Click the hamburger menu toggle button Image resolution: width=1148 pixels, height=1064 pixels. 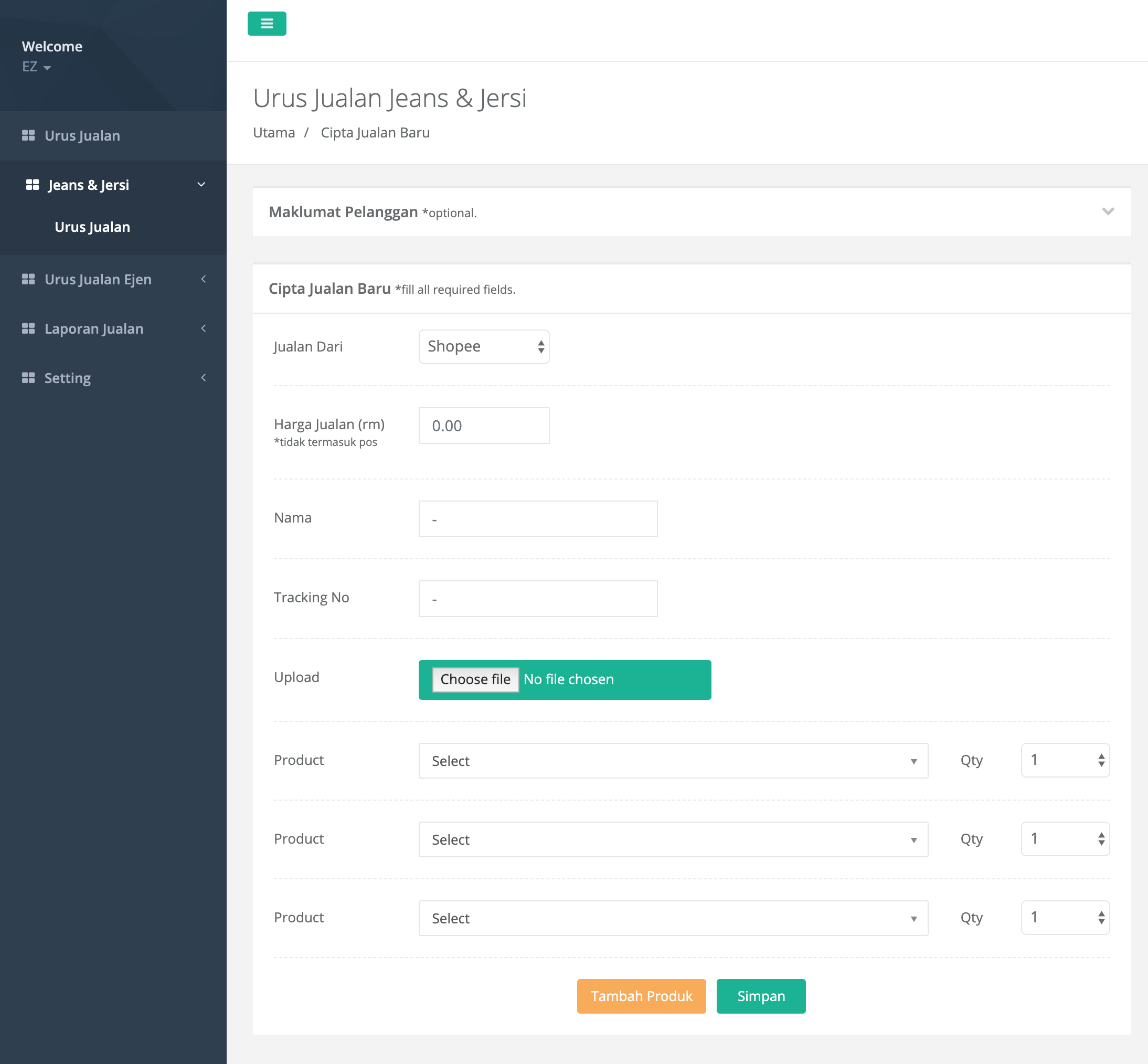click(267, 24)
